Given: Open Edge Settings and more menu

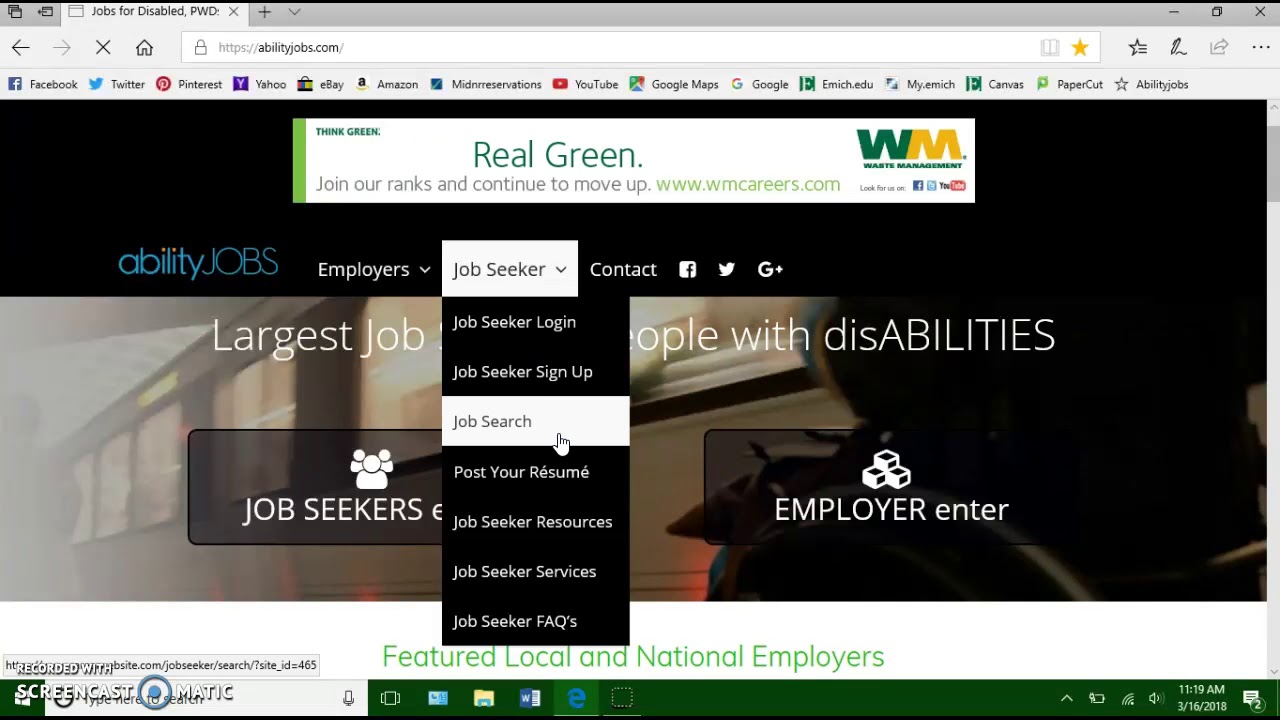Looking at the screenshot, I should click(1260, 47).
